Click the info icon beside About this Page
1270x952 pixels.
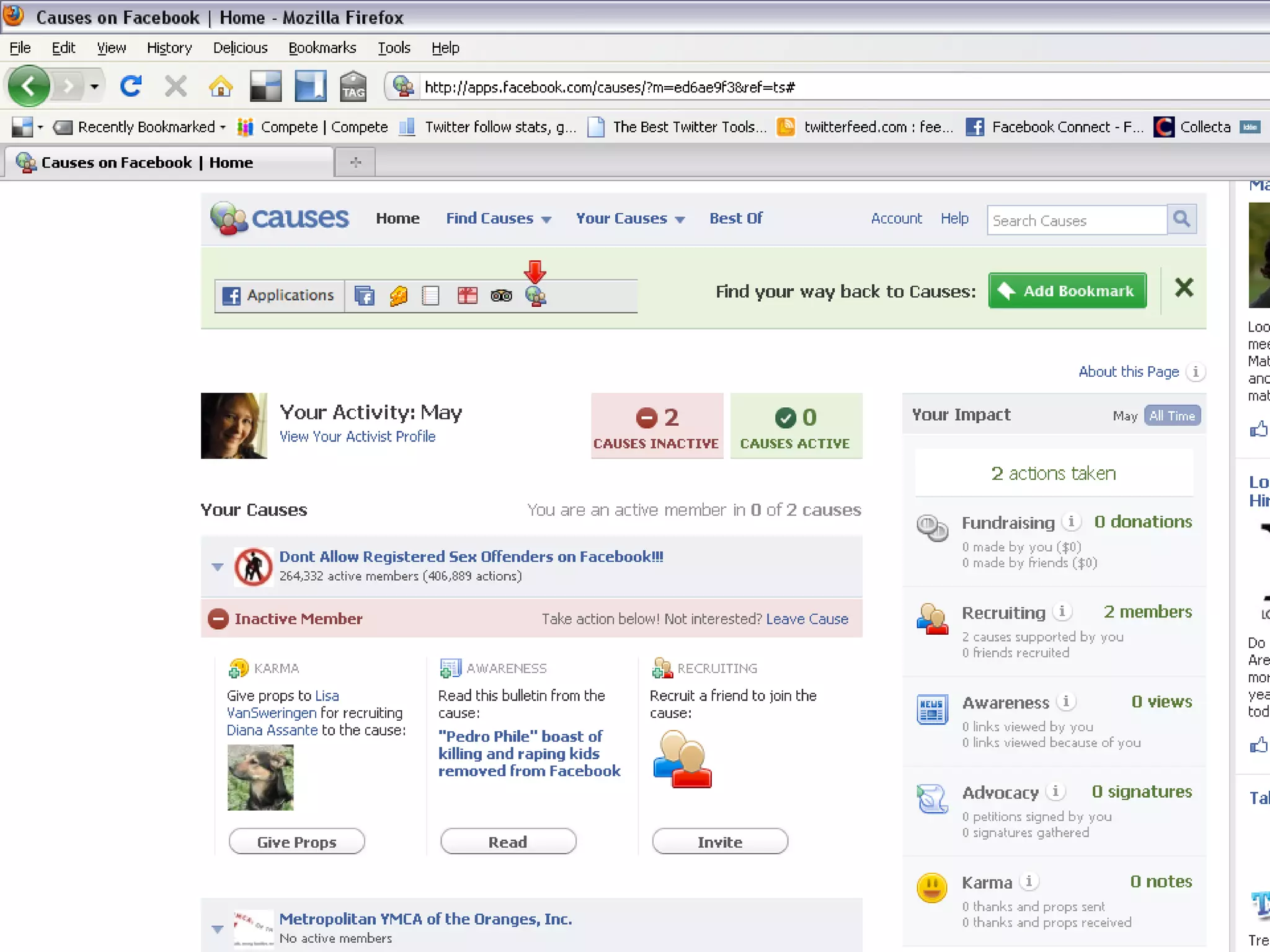click(1196, 372)
